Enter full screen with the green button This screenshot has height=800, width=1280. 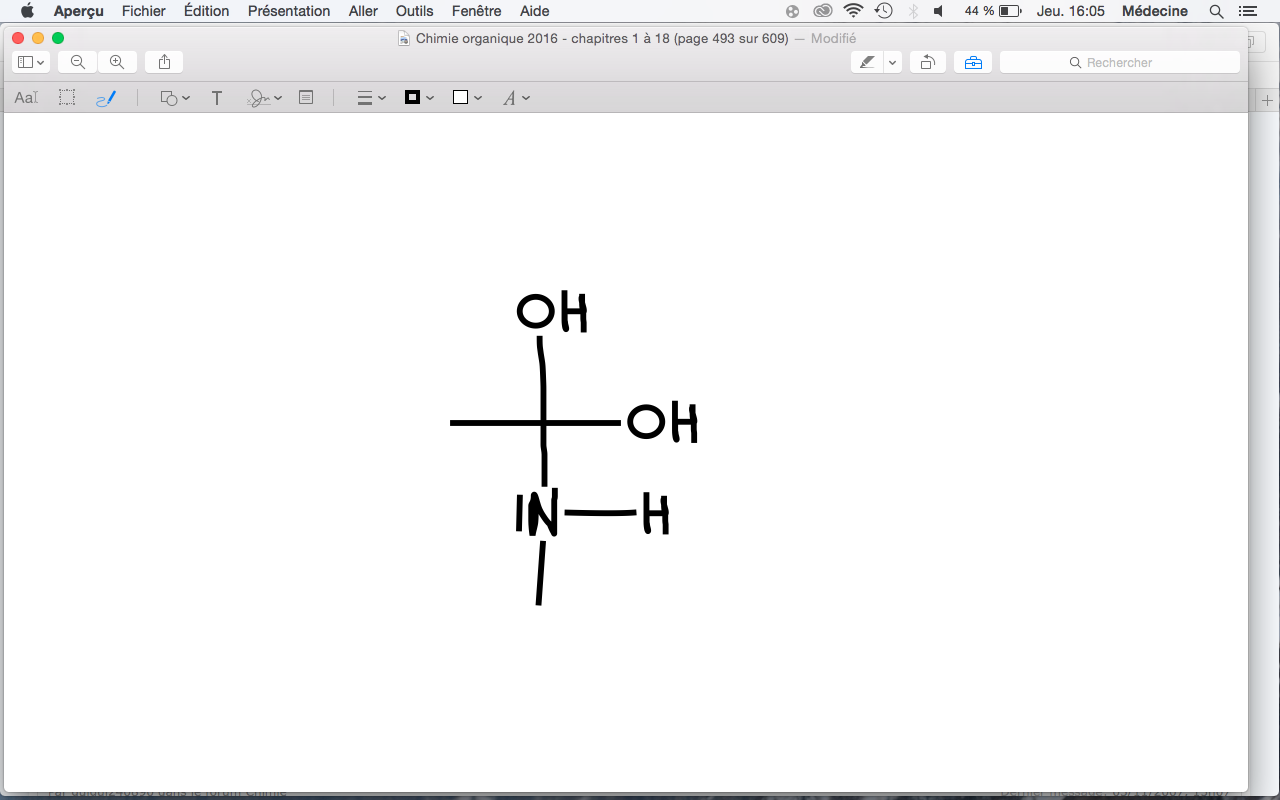coord(58,38)
